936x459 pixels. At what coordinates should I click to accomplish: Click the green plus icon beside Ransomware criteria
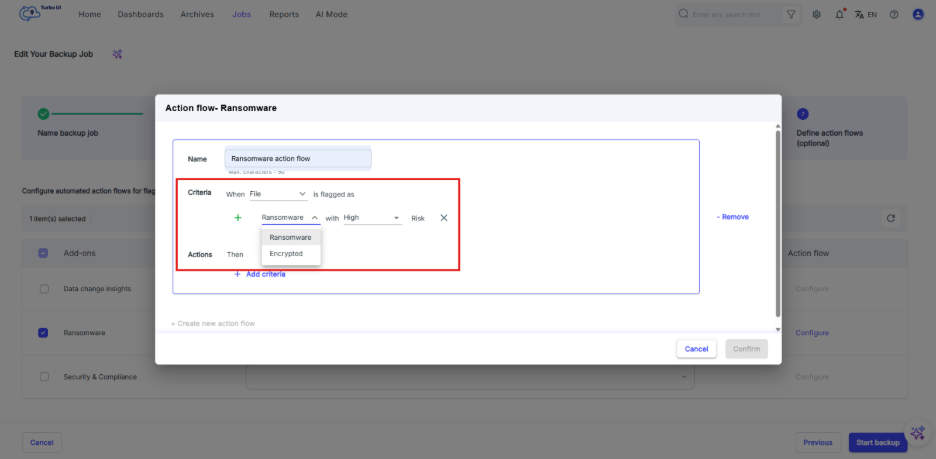pyautogui.click(x=238, y=217)
